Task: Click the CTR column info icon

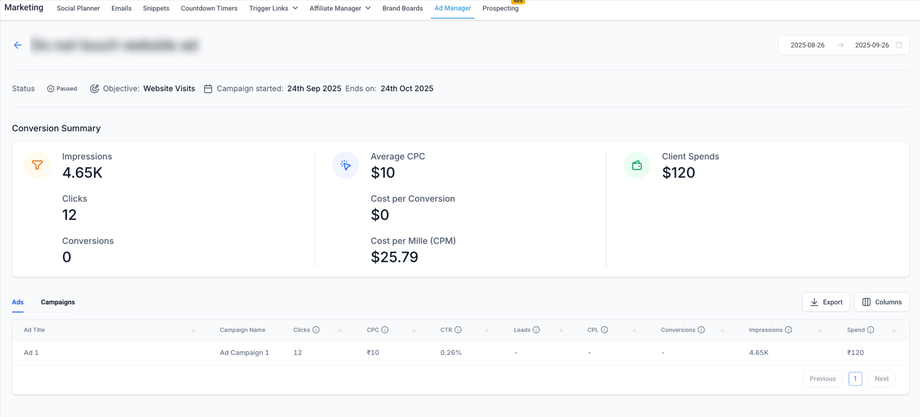Action: [458, 330]
